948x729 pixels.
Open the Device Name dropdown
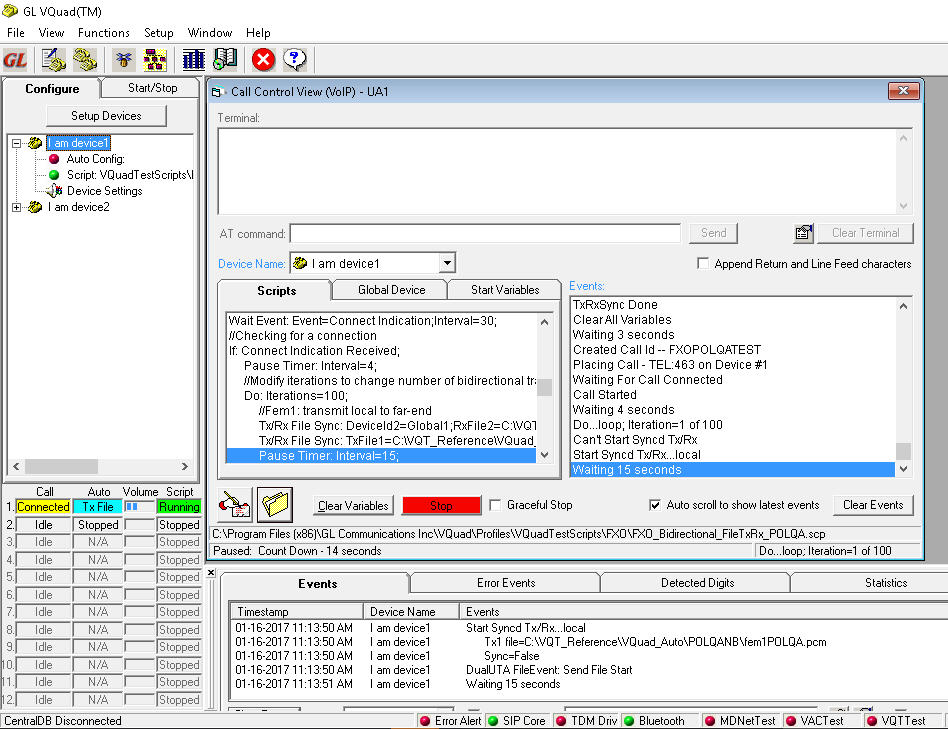click(x=447, y=263)
